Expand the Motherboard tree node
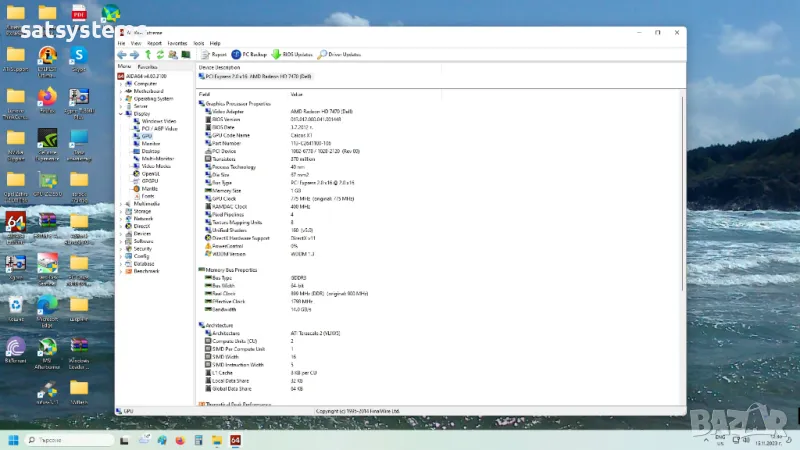Screen dimensions: 800x450 coord(121,91)
